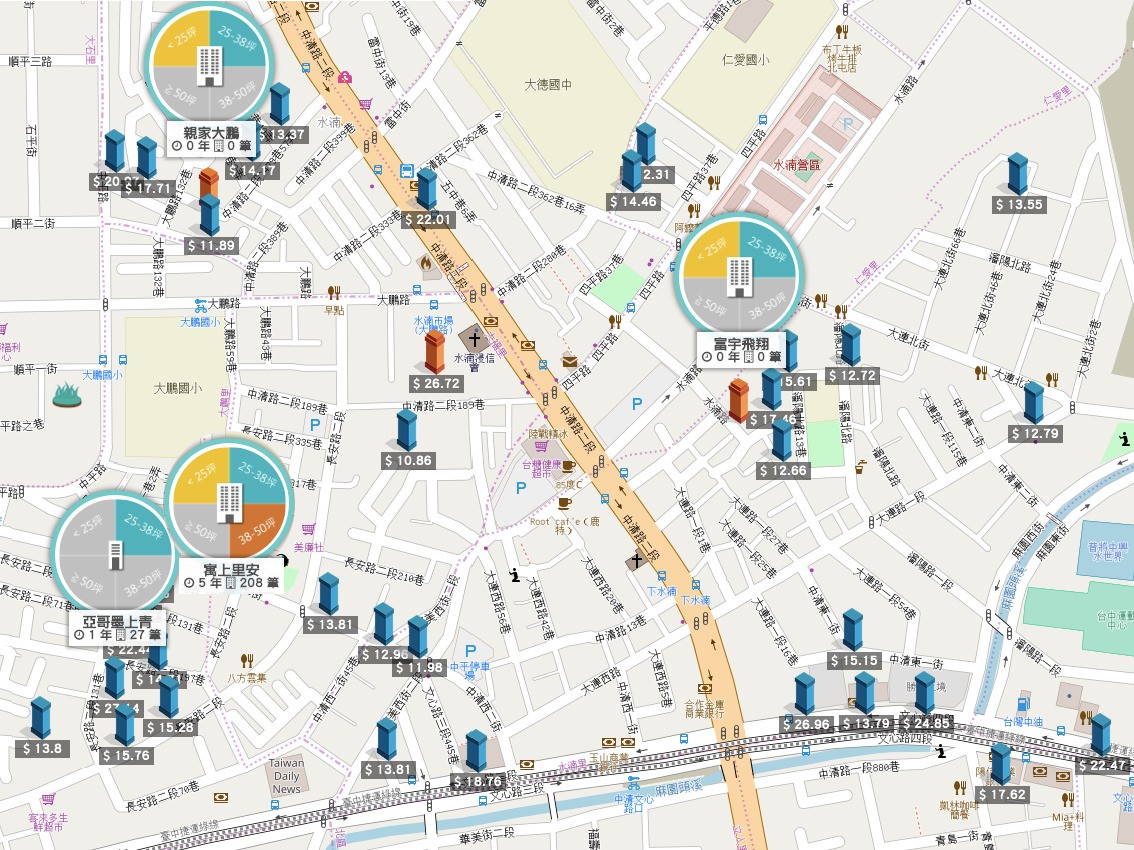Click the building marker priced $12.79
The width and height of the screenshot is (1134, 850).
pyautogui.click(x=1033, y=402)
